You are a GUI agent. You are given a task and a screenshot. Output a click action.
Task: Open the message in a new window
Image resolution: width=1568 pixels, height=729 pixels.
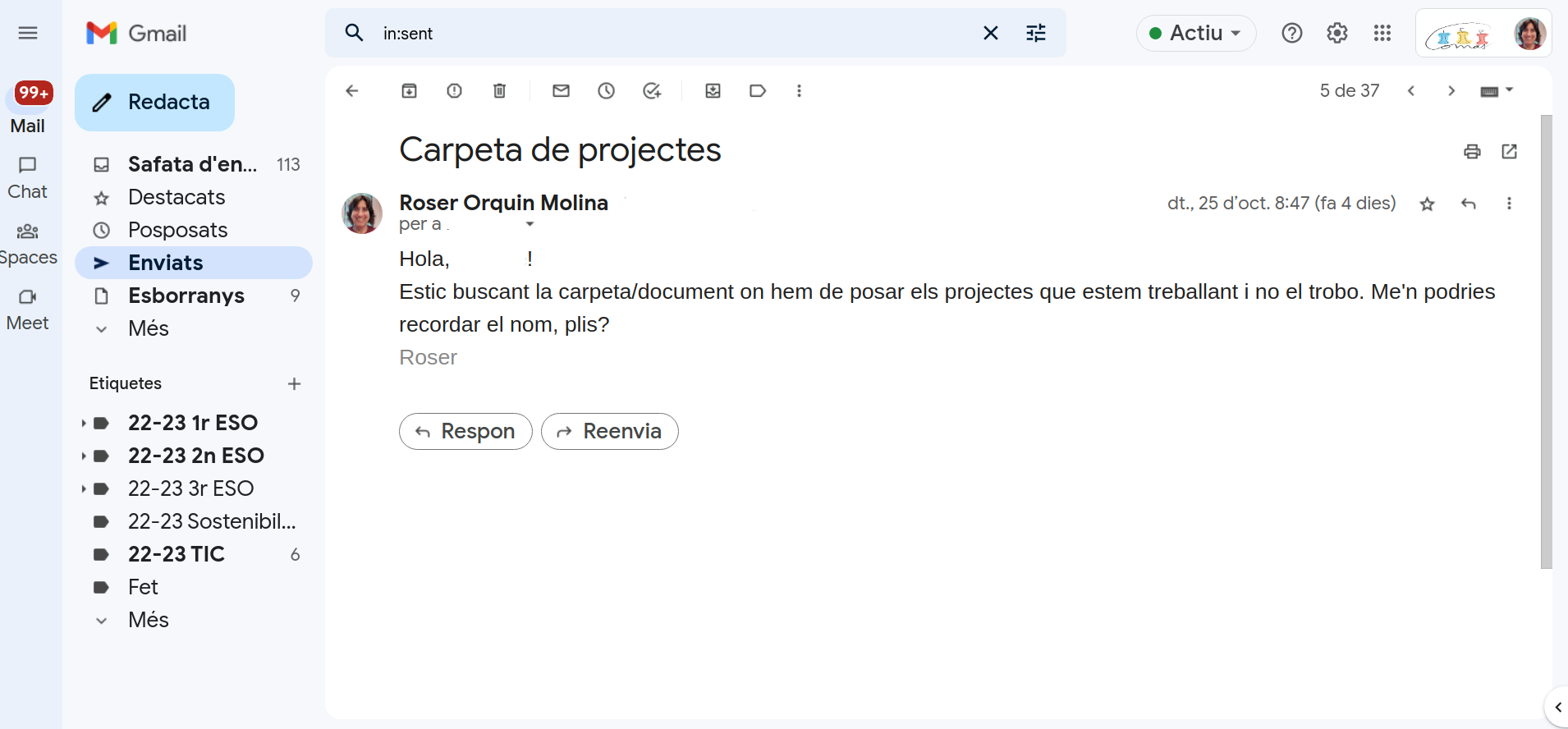[x=1509, y=152]
